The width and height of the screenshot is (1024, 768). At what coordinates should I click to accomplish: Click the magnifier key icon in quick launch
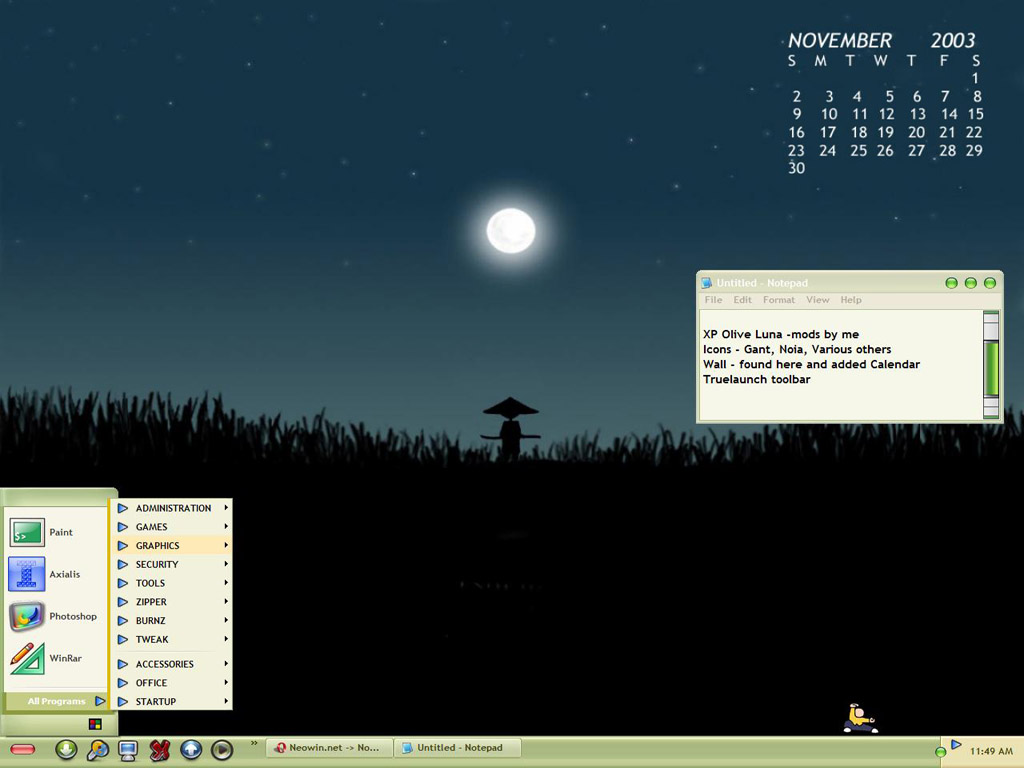(x=97, y=749)
